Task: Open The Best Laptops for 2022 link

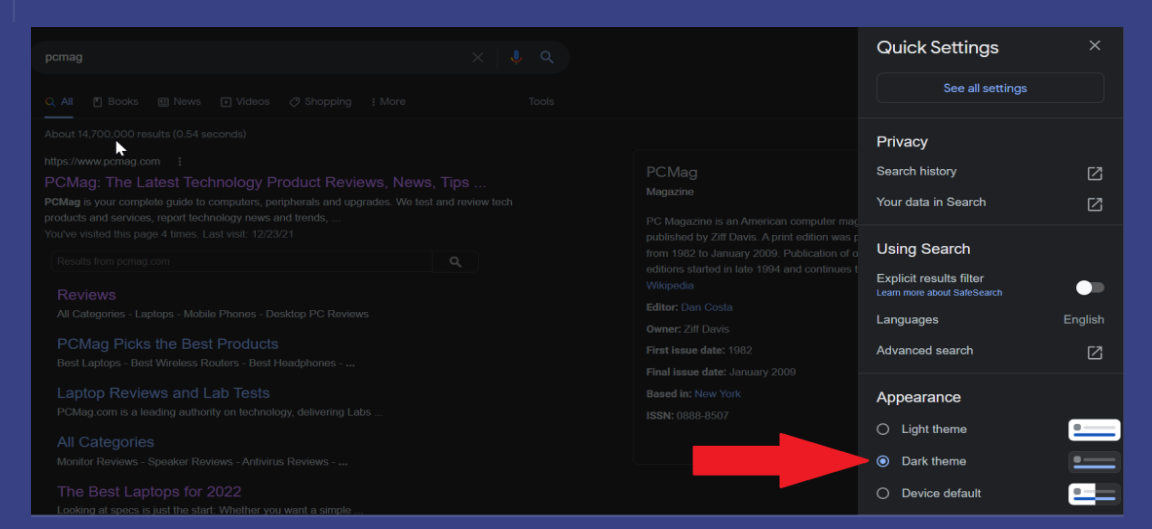Action: click(x=149, y=492)
